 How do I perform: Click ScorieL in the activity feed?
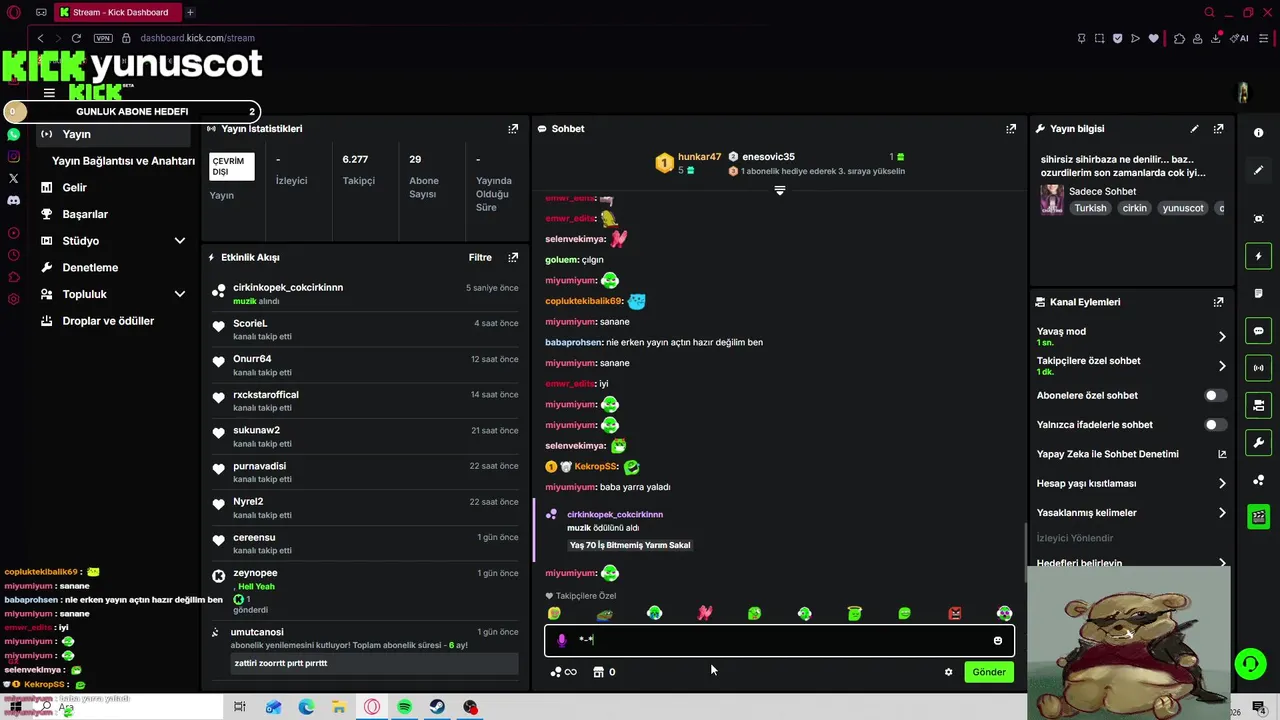click(x=250, y=324)
